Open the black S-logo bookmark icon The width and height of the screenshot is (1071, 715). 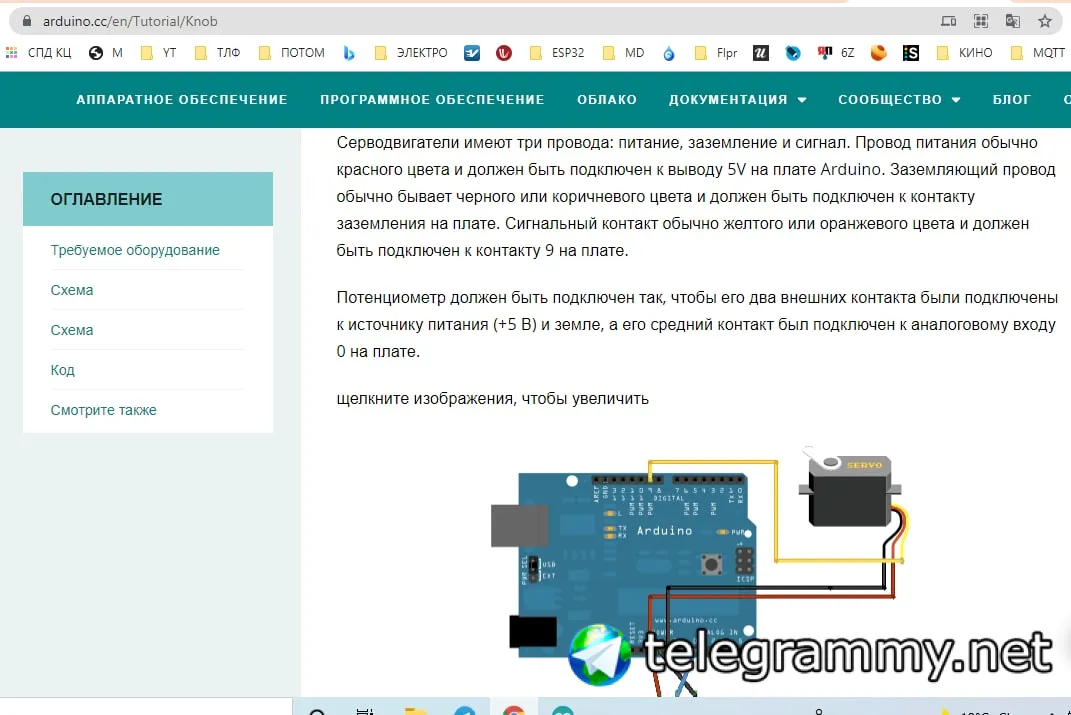tap(910, 53)
